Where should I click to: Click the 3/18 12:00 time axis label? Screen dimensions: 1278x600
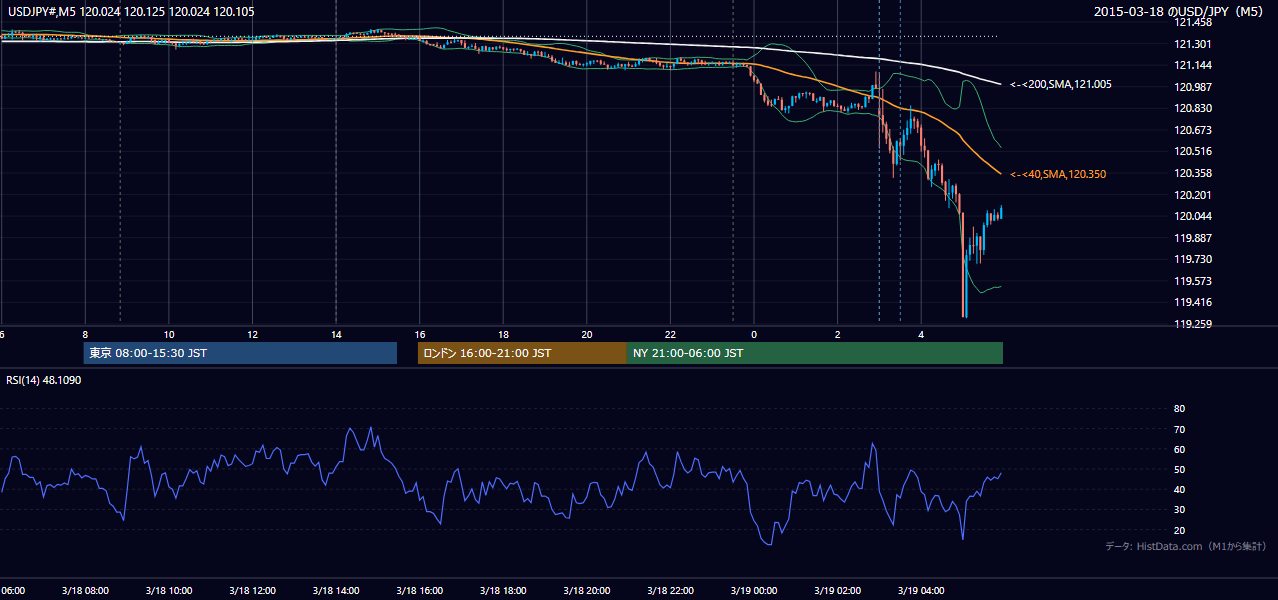coord(252,591)
